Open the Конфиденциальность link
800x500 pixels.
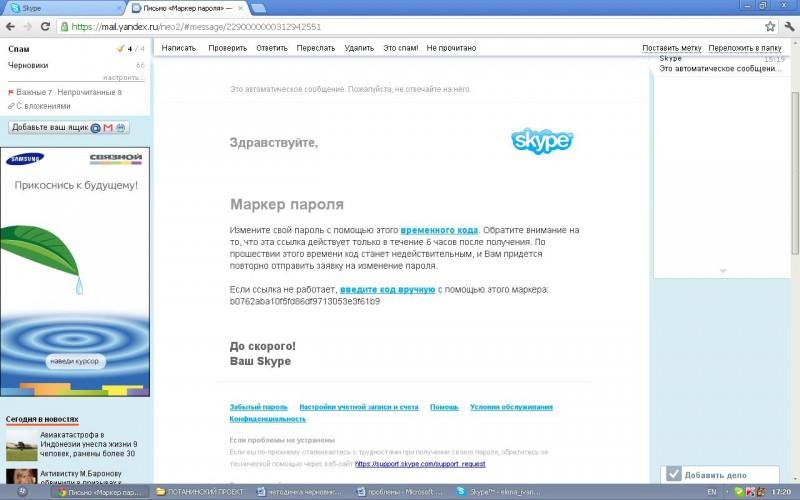[267, 419]
